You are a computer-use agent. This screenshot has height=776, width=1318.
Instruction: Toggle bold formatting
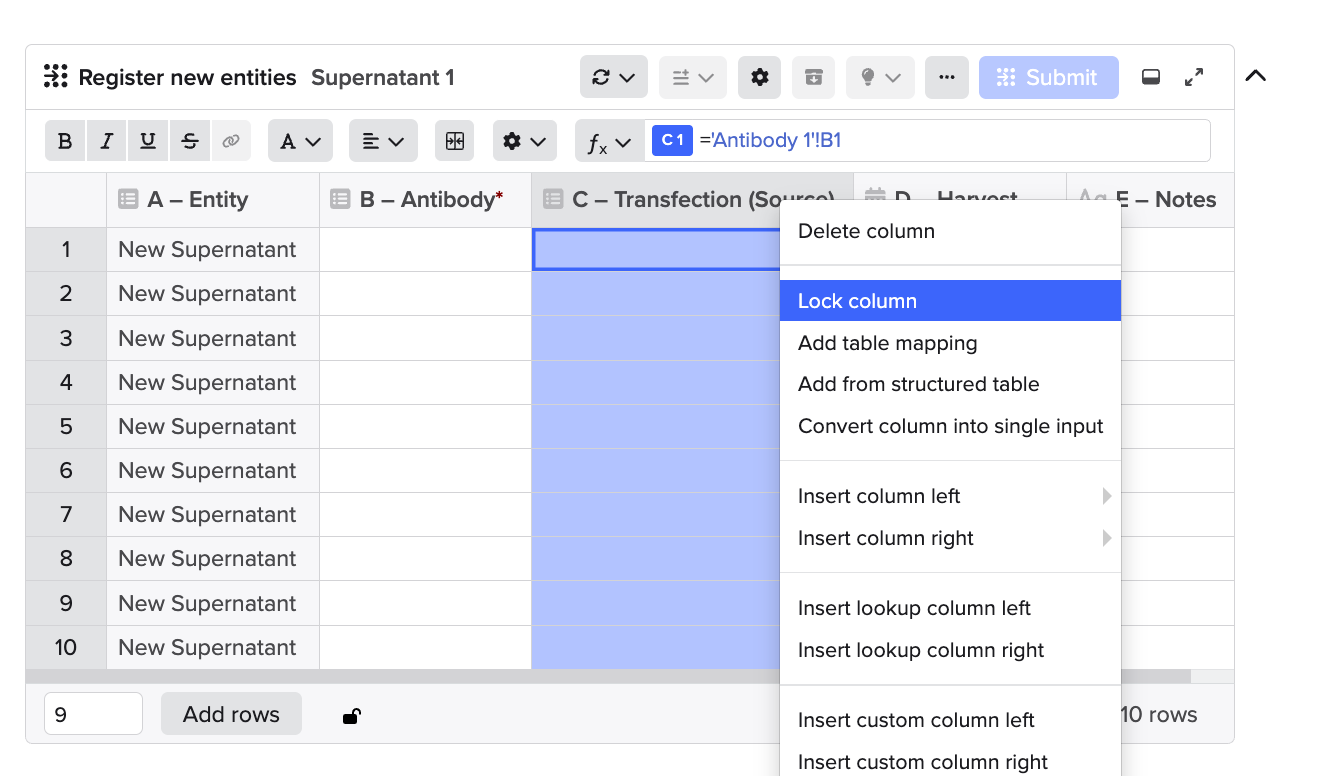[64, 140]
